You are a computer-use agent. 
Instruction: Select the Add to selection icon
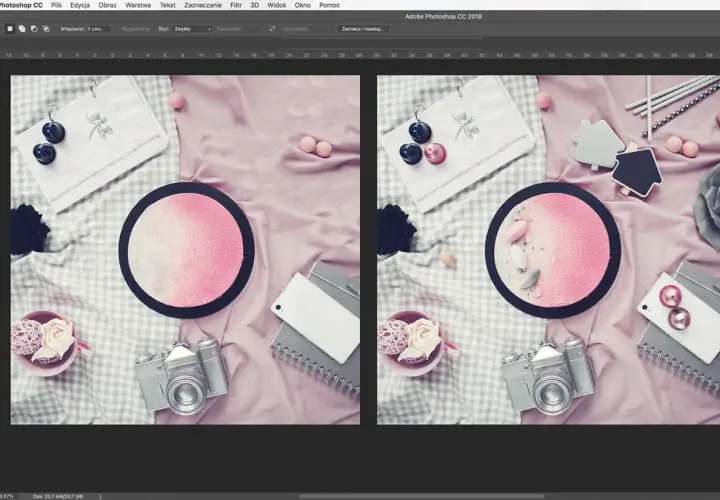pos(22,29)
